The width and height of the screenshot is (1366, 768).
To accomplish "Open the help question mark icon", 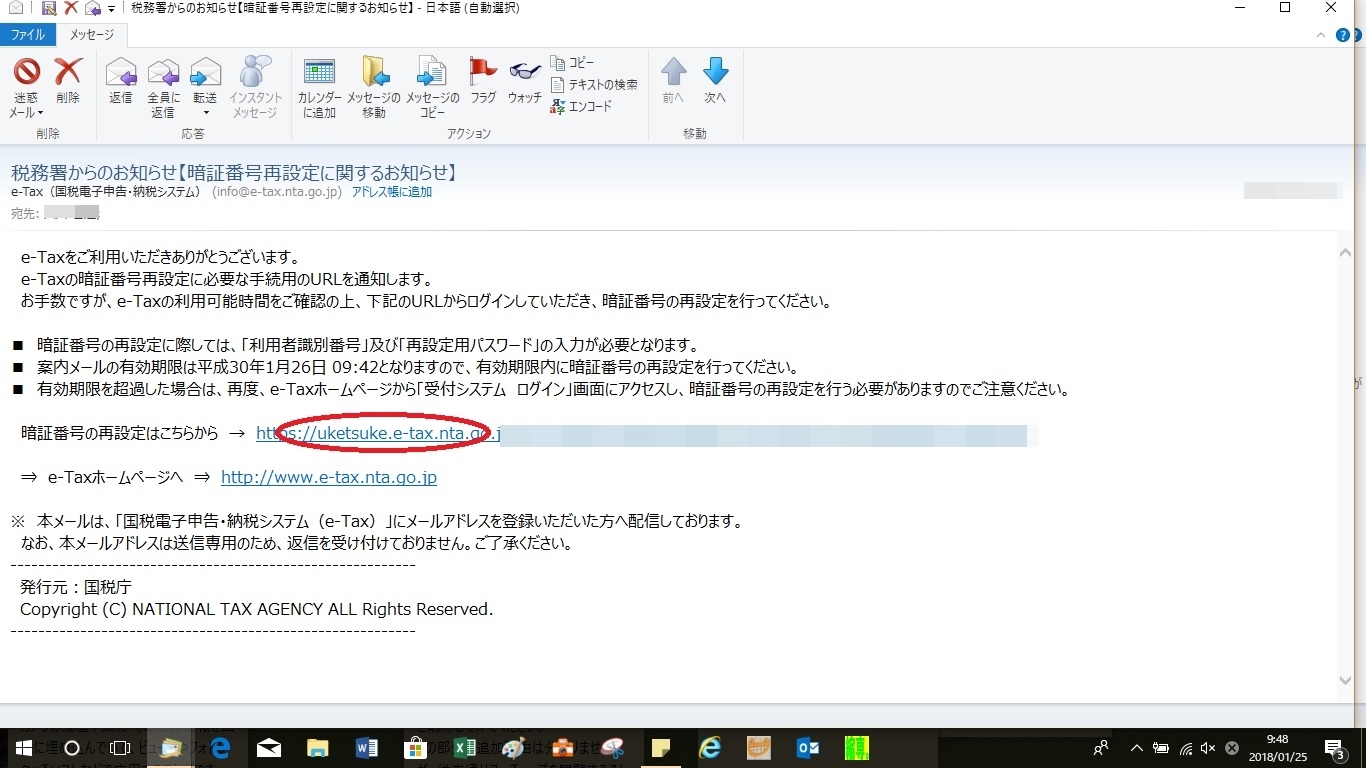I will tap(1343, 35).
